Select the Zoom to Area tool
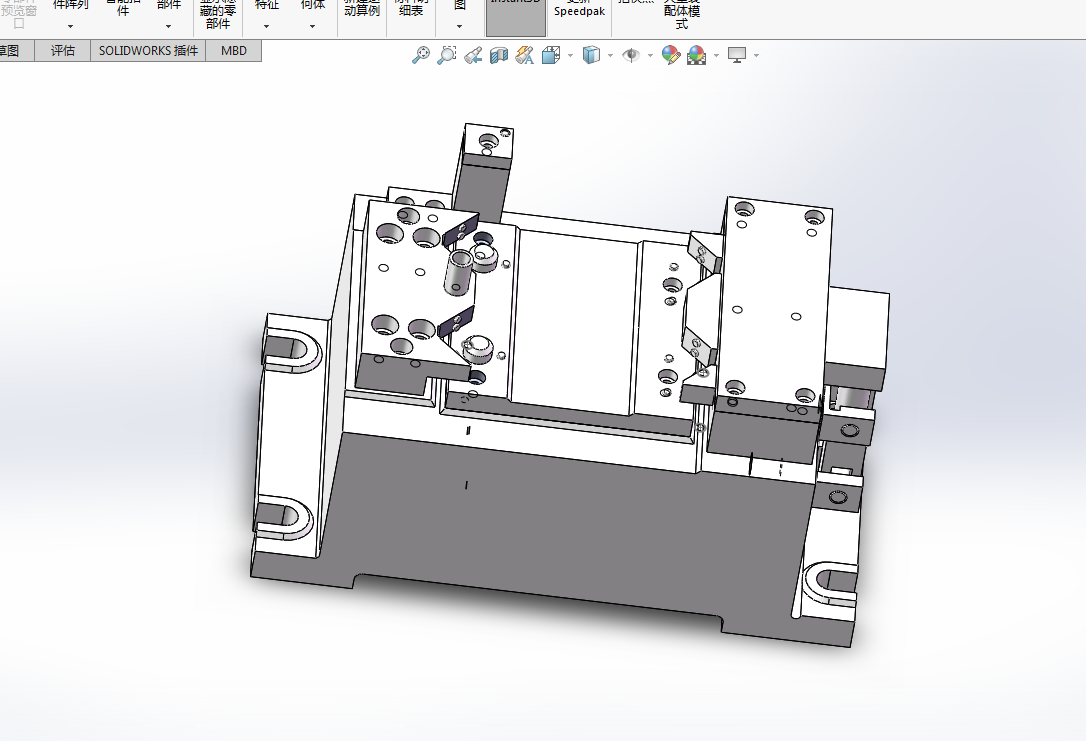The image size is (1086, 741). [x=447, y=55]
